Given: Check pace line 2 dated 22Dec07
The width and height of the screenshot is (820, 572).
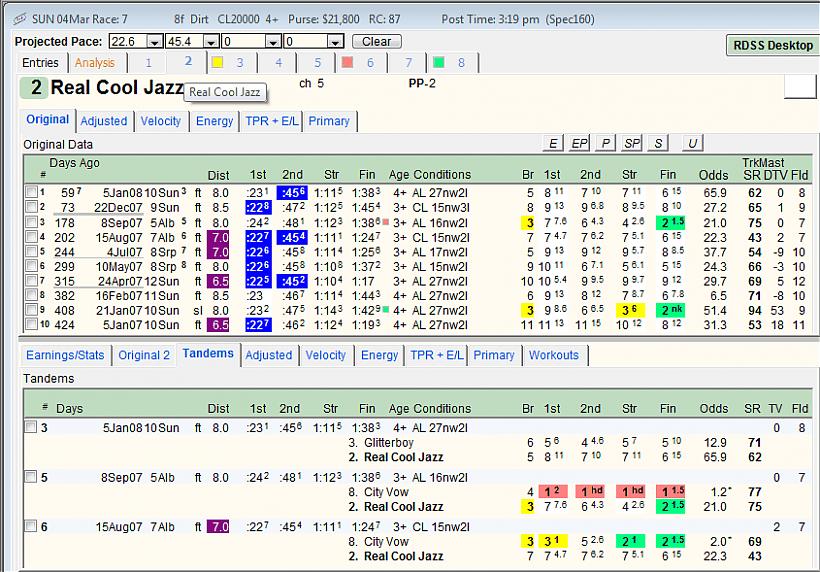Looking at the screenshot, I should (x=31, y=207).
